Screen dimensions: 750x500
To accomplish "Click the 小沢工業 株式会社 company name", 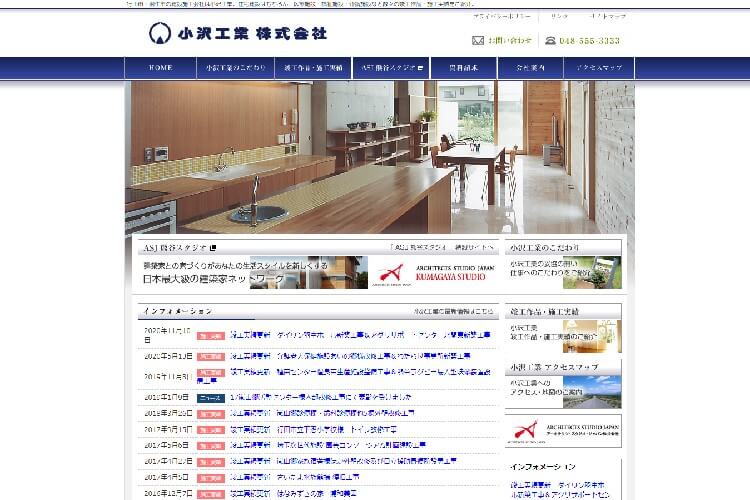I will coord(252,33).
